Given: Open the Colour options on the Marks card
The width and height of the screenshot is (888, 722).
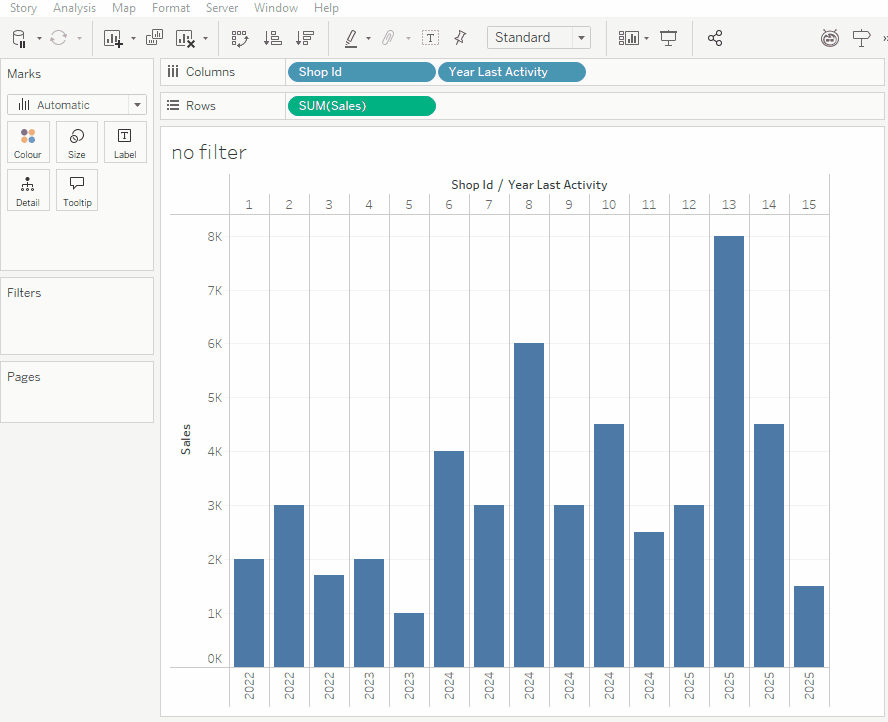Looking at the screenshot, I should pos(28,141).
